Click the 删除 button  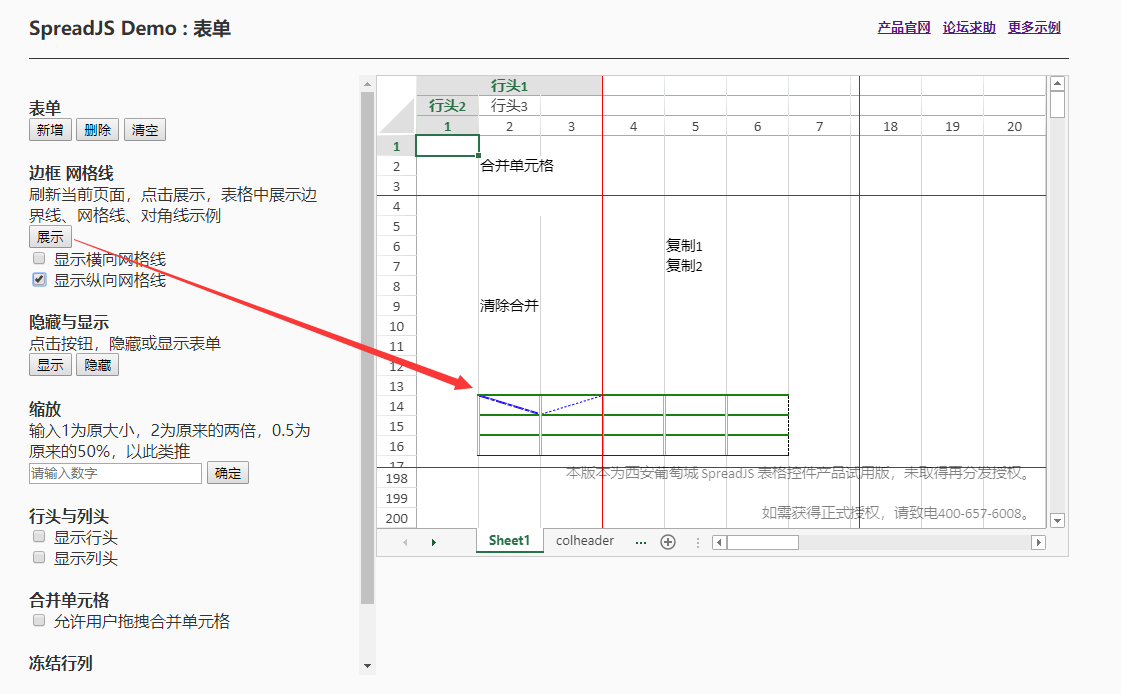pos(97,130)
